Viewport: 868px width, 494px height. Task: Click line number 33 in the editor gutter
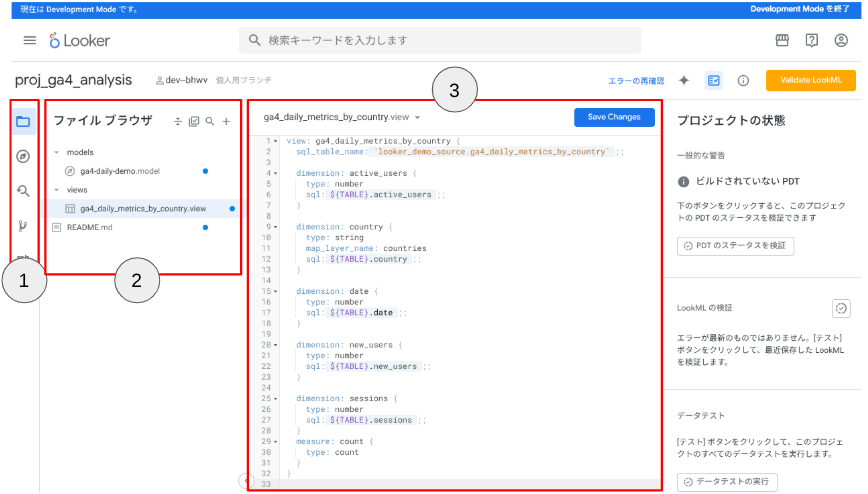point(266,485)
